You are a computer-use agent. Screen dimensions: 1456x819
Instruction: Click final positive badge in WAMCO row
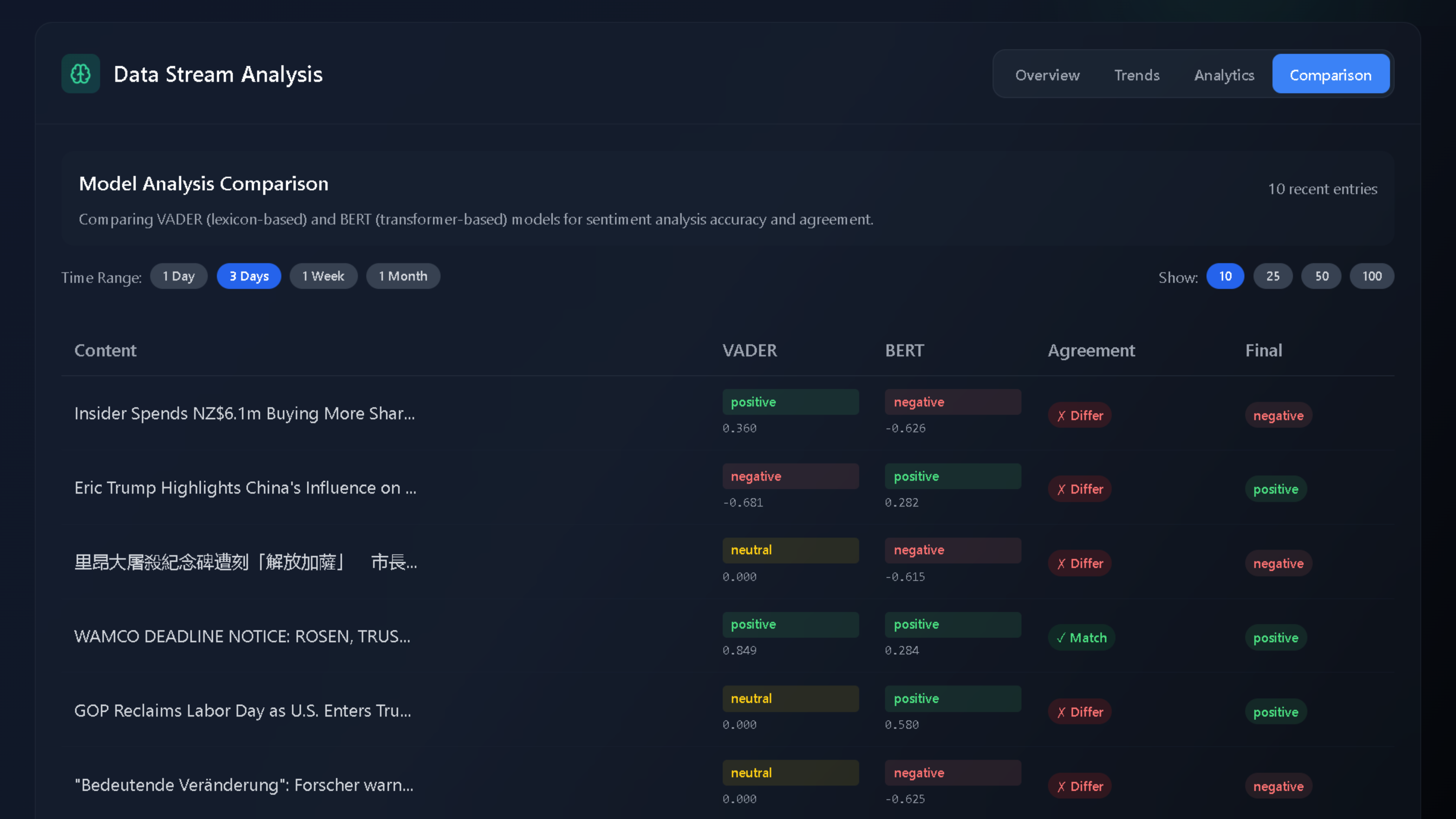tap(1276, 638)
